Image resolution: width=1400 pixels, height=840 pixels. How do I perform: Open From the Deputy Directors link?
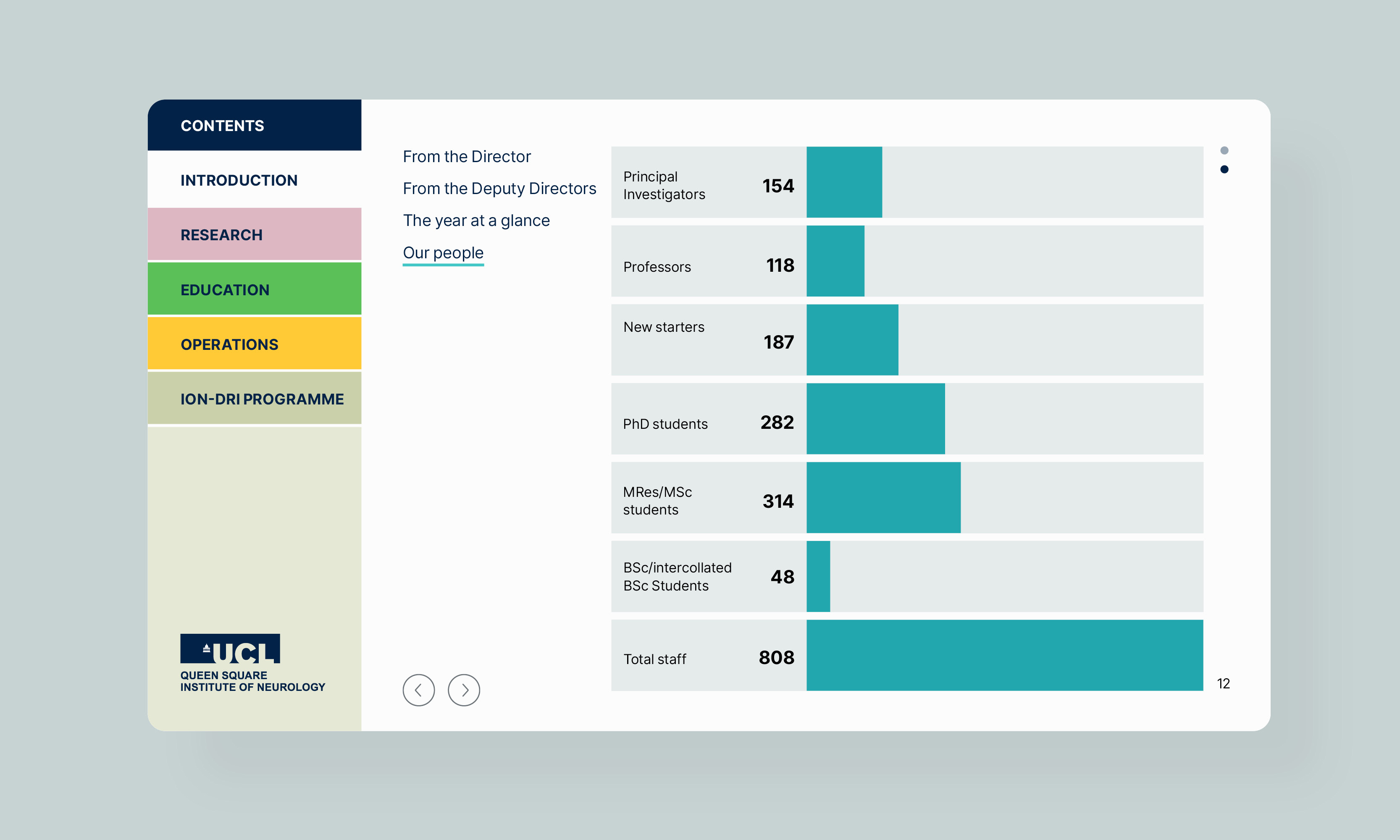(x=499, y=189)
